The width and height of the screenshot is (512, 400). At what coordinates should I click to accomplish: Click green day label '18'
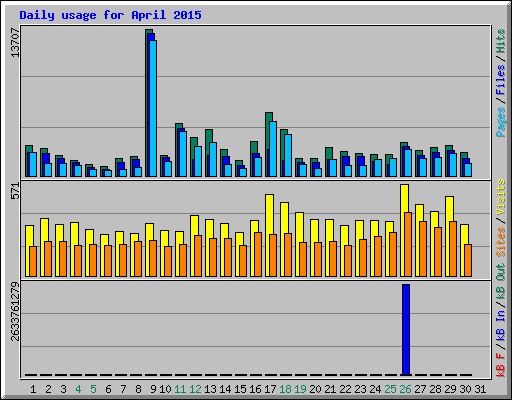pos(285,389)
